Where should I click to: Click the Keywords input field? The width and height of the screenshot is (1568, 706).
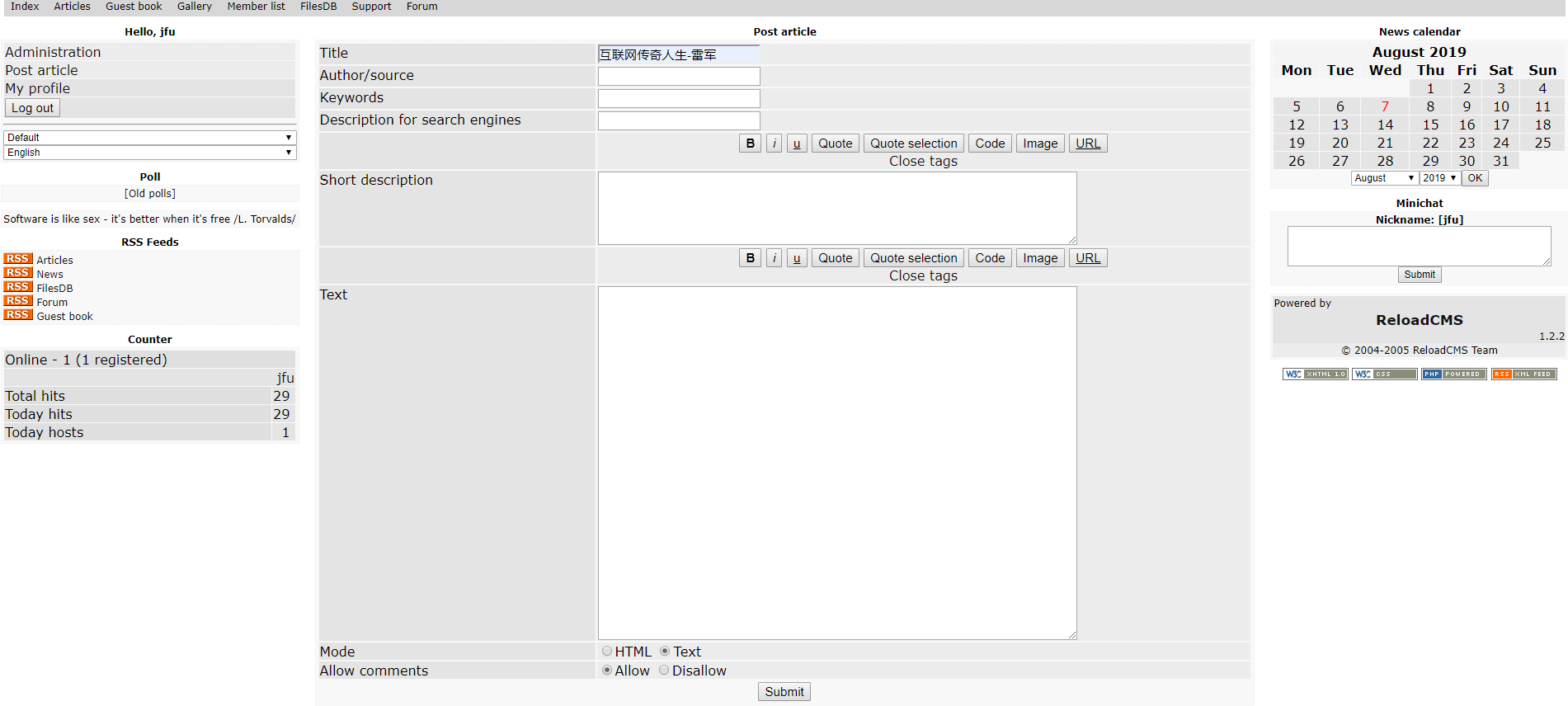(679, 99)
